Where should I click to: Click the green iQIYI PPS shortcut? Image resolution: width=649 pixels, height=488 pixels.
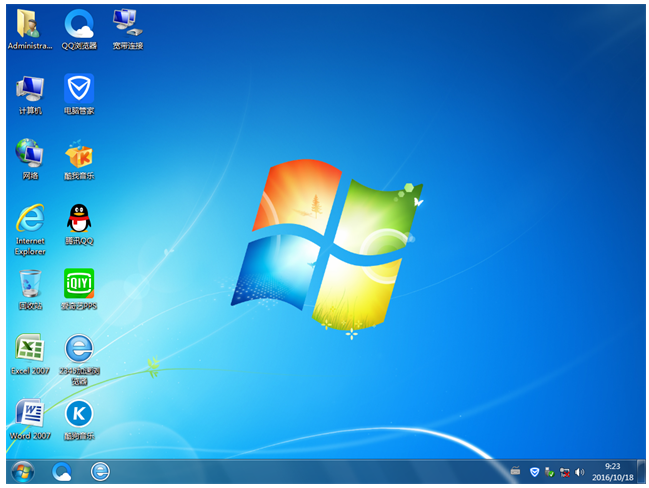tap(79, 284)
